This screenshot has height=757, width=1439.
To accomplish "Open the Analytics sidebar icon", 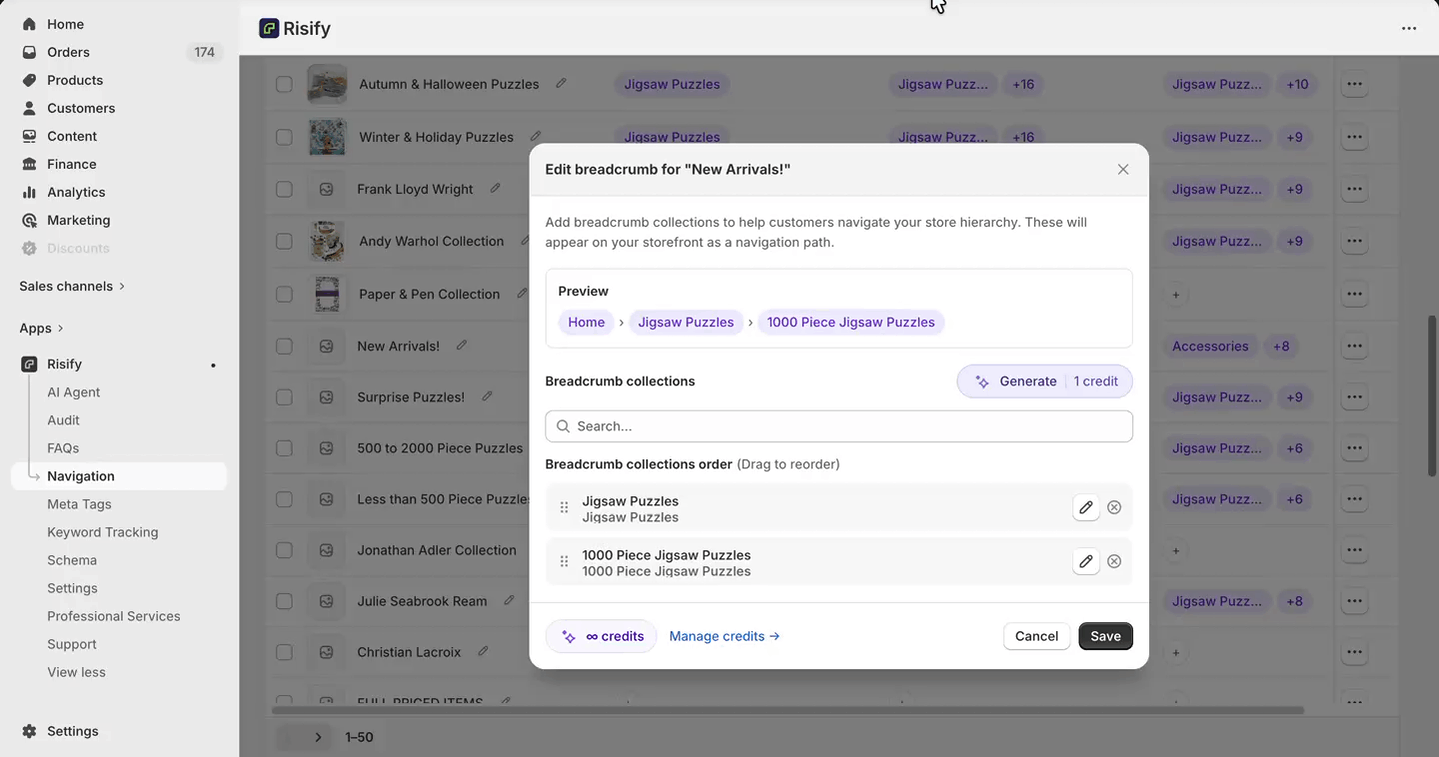I will tap(29, 192).
